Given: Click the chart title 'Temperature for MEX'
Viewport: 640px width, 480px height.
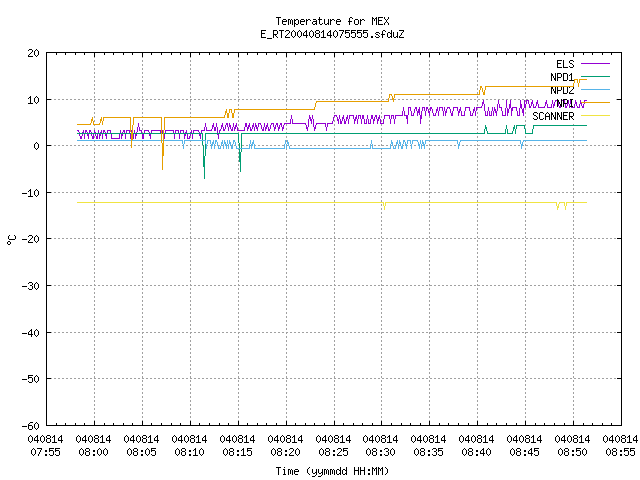Looking at the screenshot, I should point(332,21).
